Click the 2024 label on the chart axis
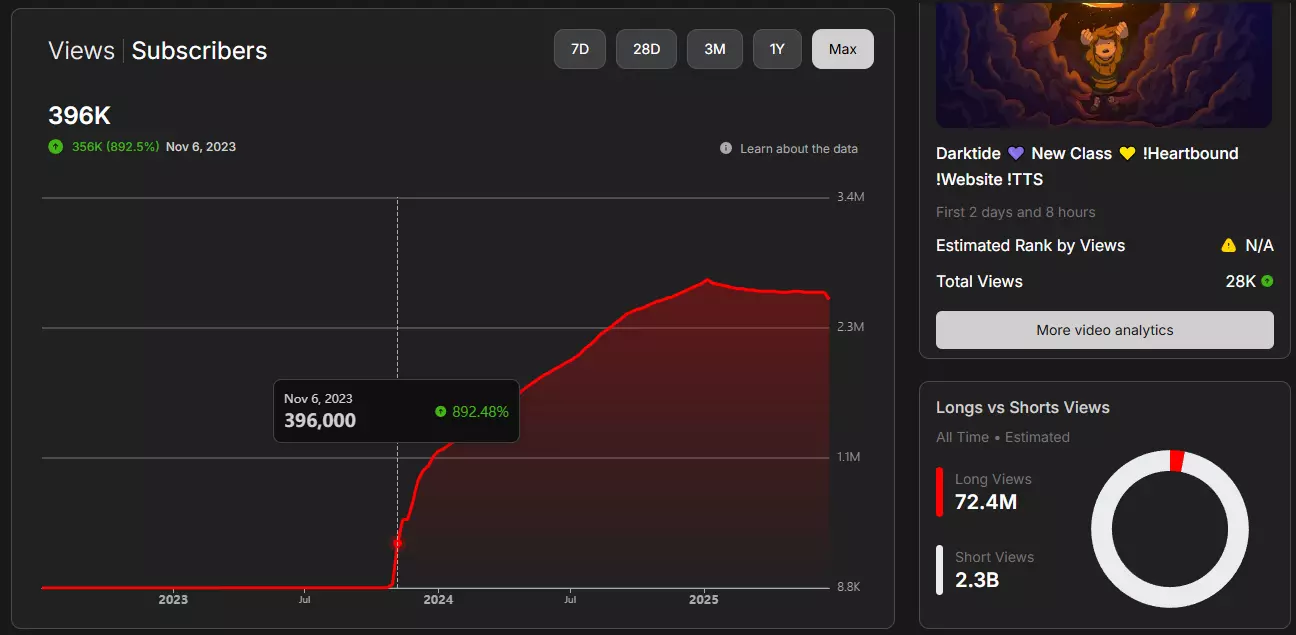Viewport: 1296px width, 635px height. point(438,600)
